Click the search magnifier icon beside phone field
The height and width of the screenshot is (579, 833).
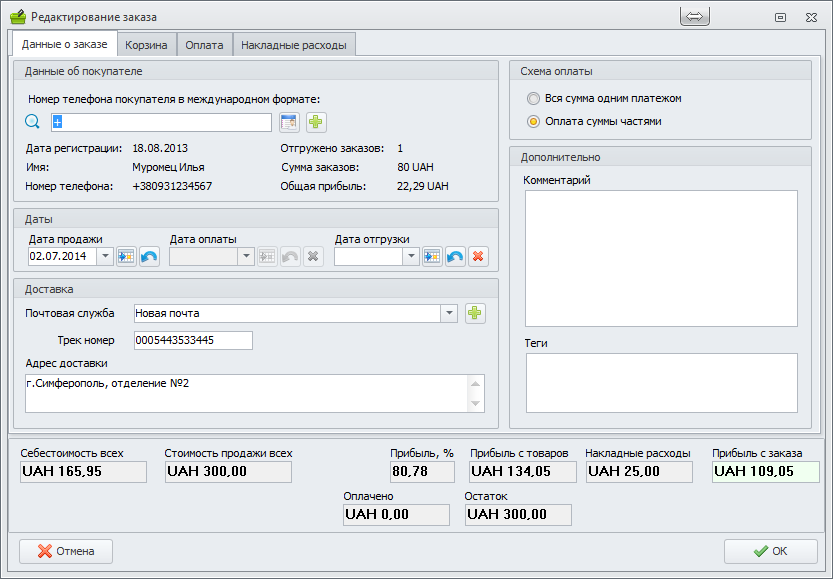32,122
